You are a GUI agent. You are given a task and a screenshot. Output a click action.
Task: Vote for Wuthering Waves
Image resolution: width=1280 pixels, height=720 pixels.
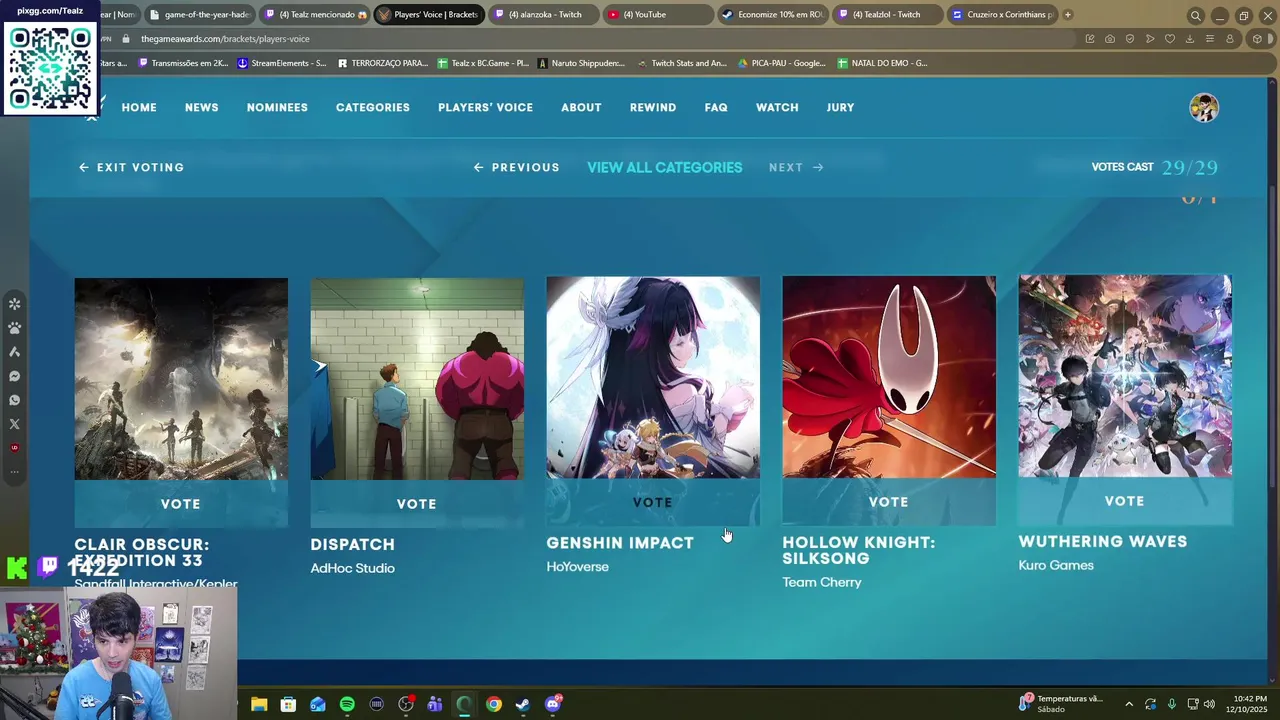tap(1125, 501)
